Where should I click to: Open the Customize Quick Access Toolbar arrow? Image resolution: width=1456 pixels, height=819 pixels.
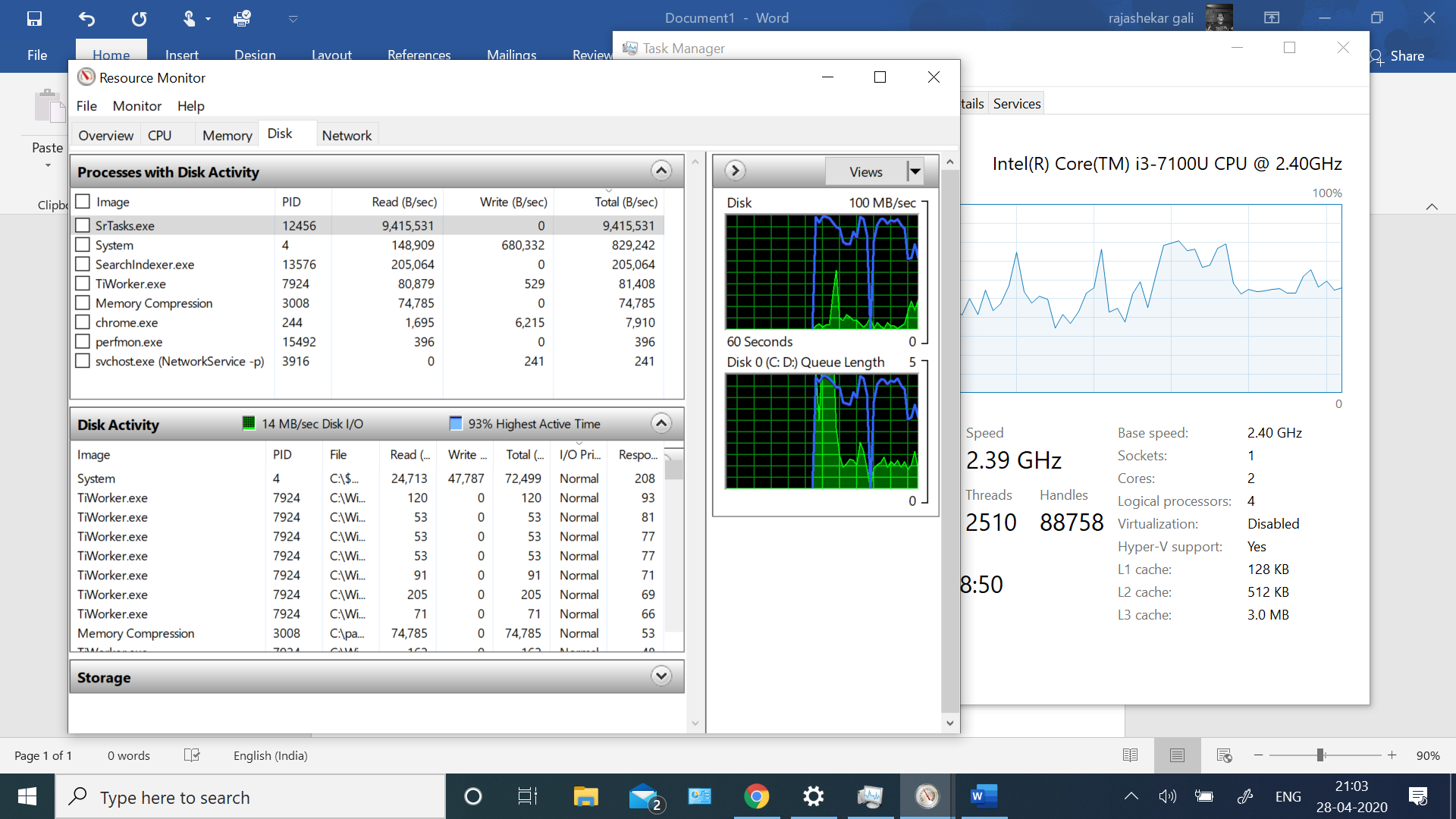coord(293,18)
